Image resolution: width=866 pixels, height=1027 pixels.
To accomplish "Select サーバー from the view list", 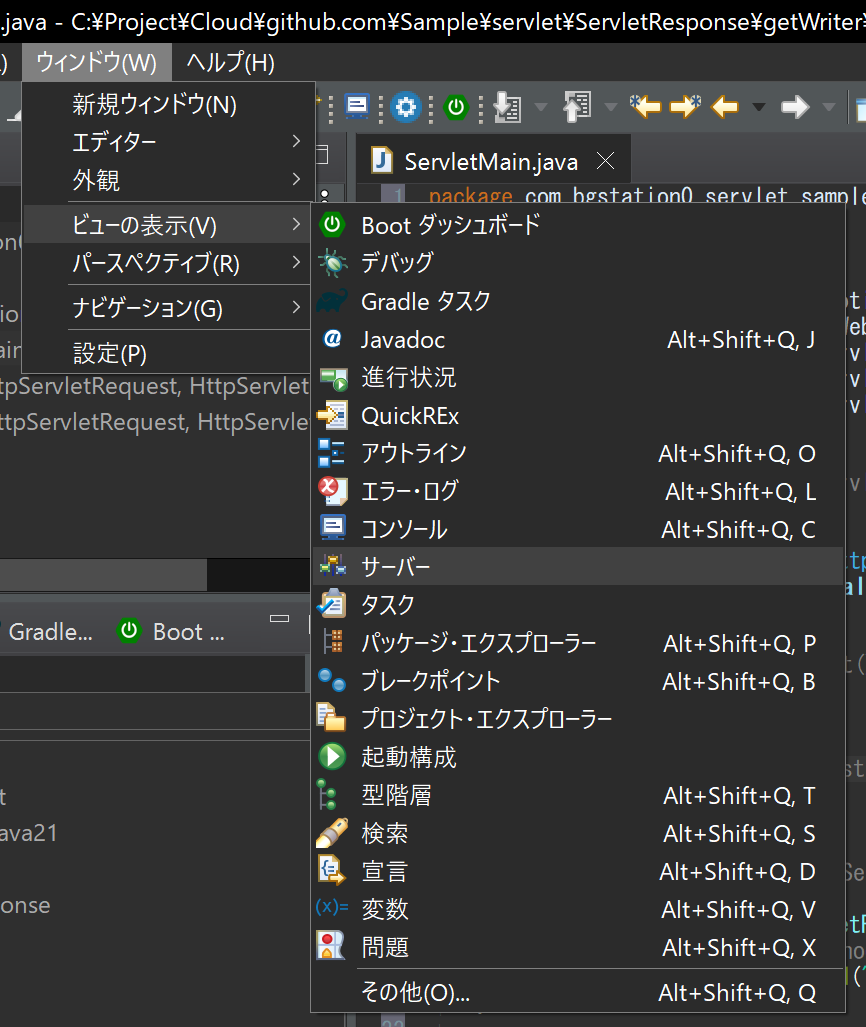I will click(578, 566).
